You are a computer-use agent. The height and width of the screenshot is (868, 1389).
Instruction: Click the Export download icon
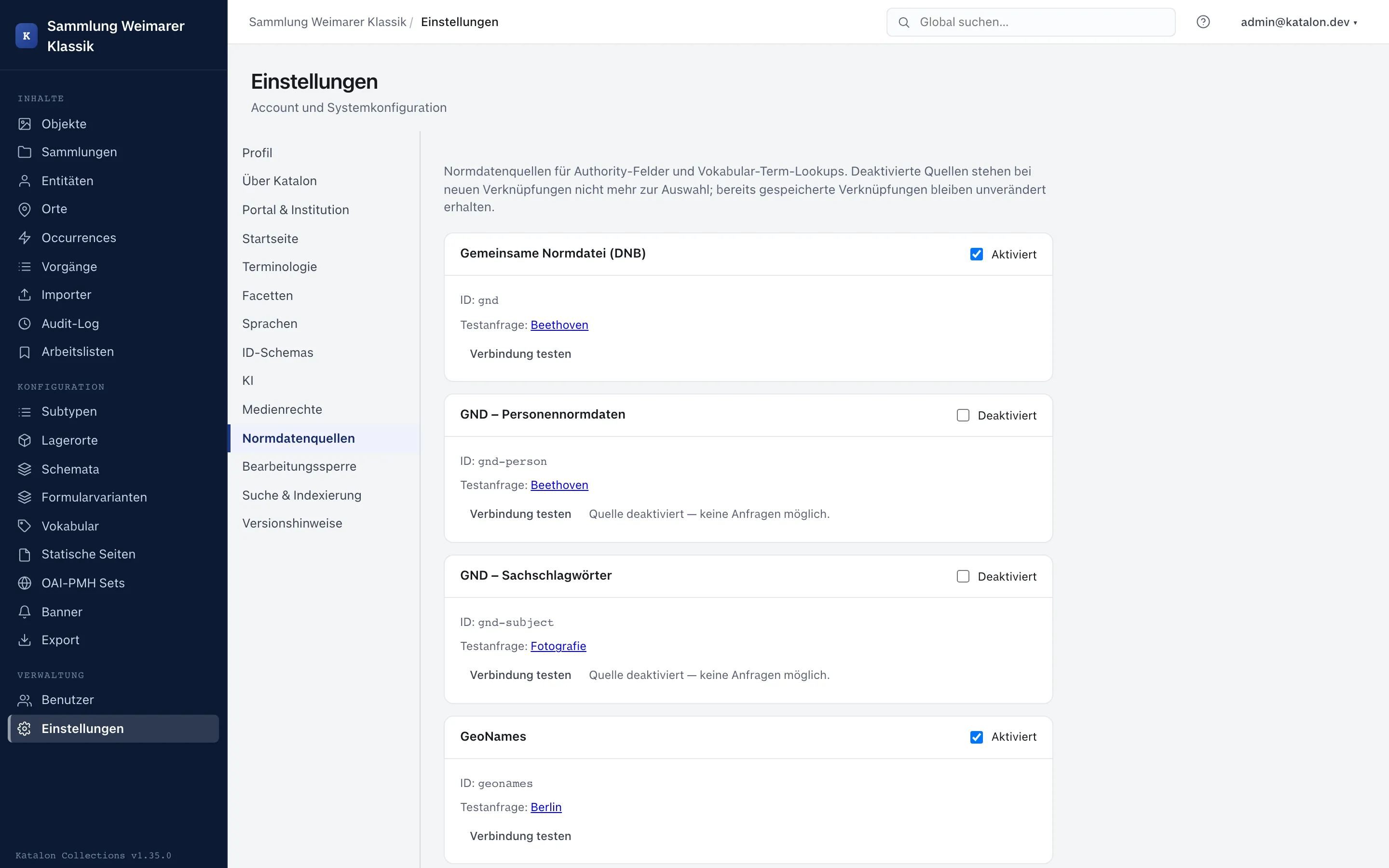(25, 640)
